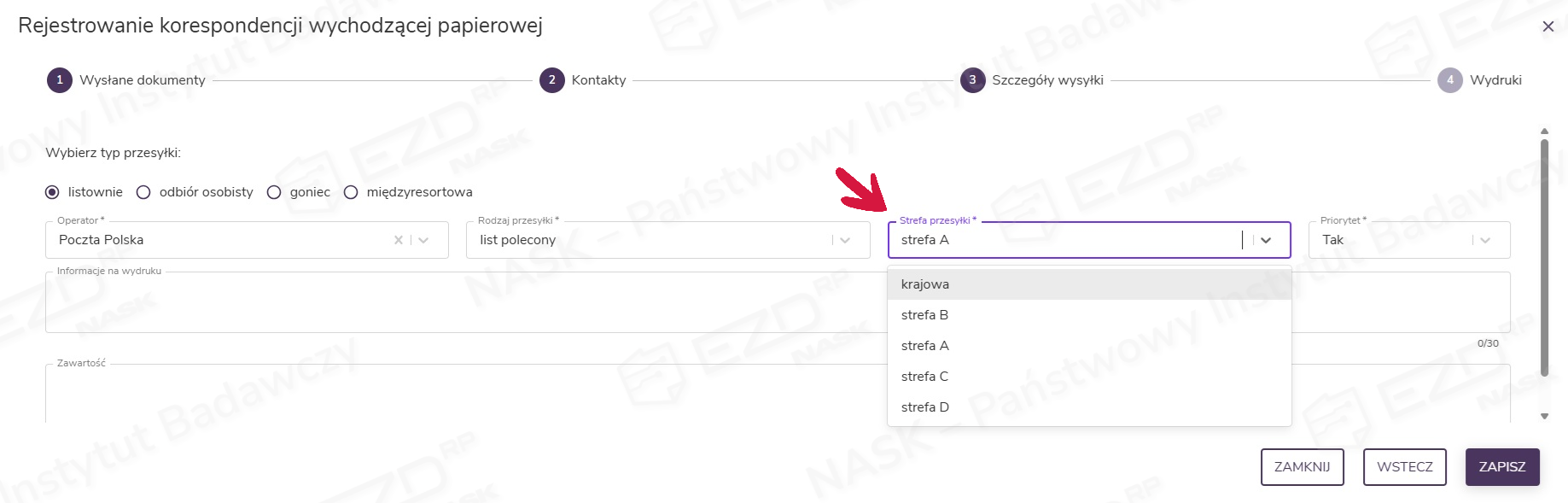This screenshot has width=1568, height=503.
Task: Pick the międzyresortowa shipment type
Action: tap(351, 192)
